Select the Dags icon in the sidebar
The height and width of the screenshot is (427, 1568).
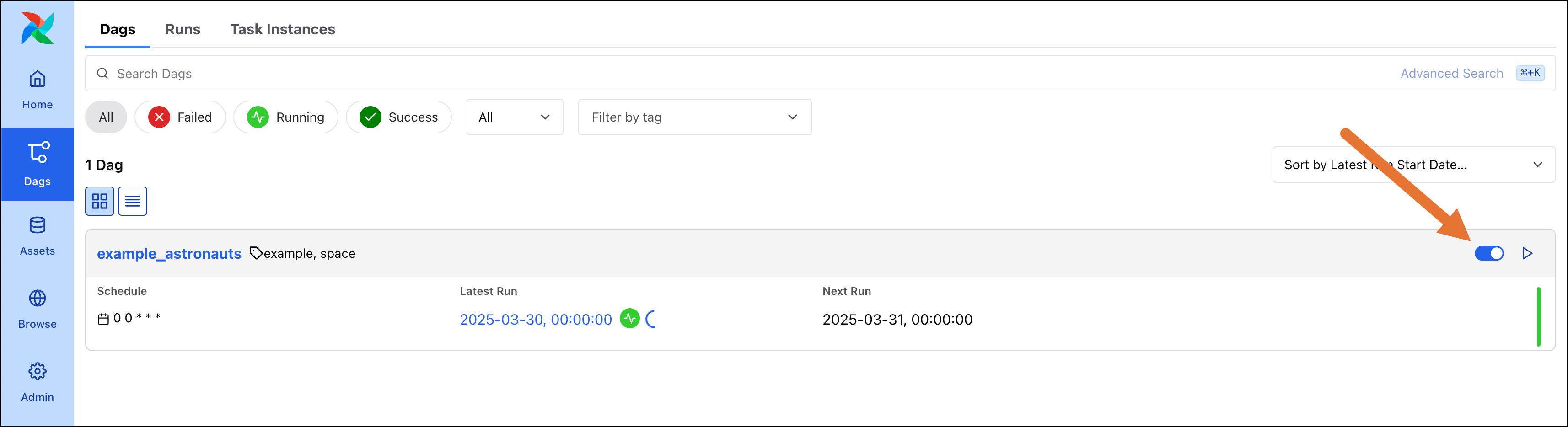[37, 164]
